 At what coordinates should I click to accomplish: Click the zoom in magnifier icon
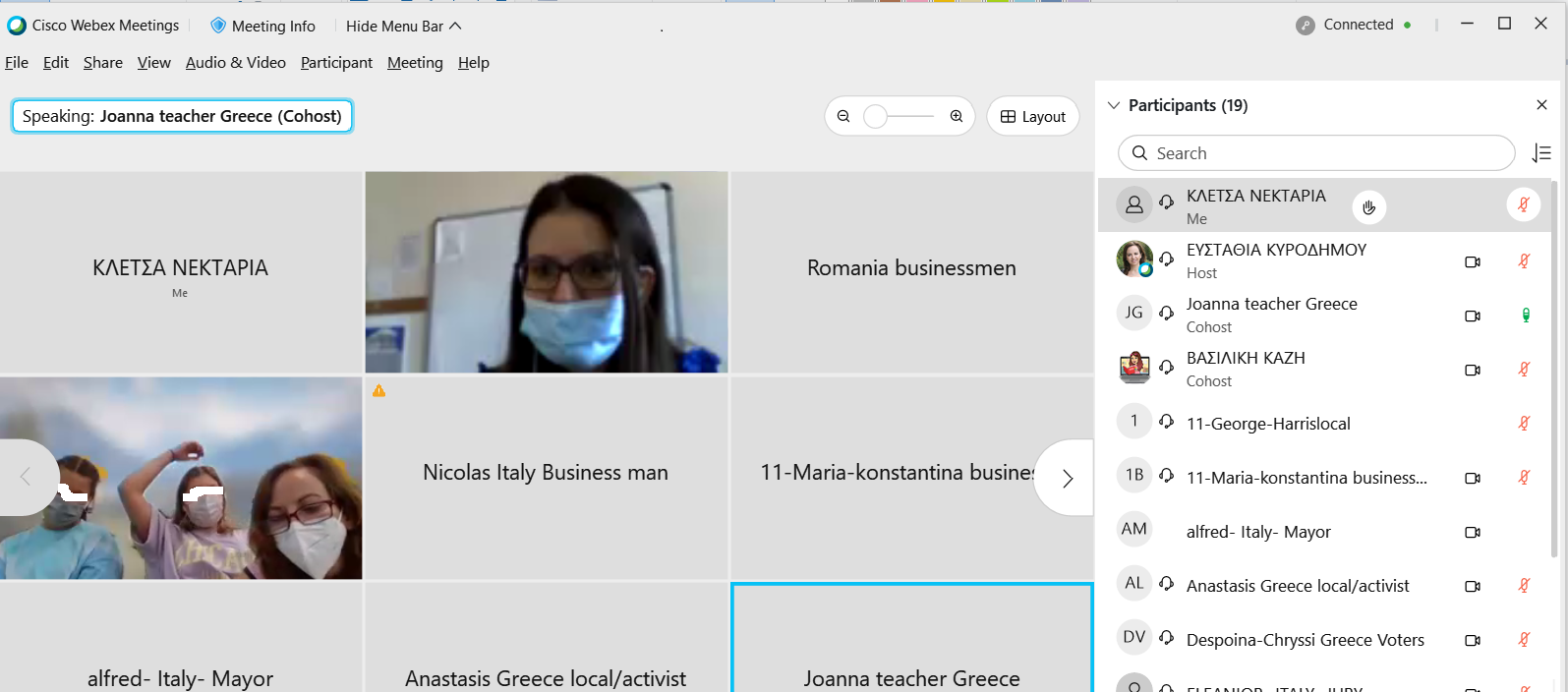(x=957, y=116)
